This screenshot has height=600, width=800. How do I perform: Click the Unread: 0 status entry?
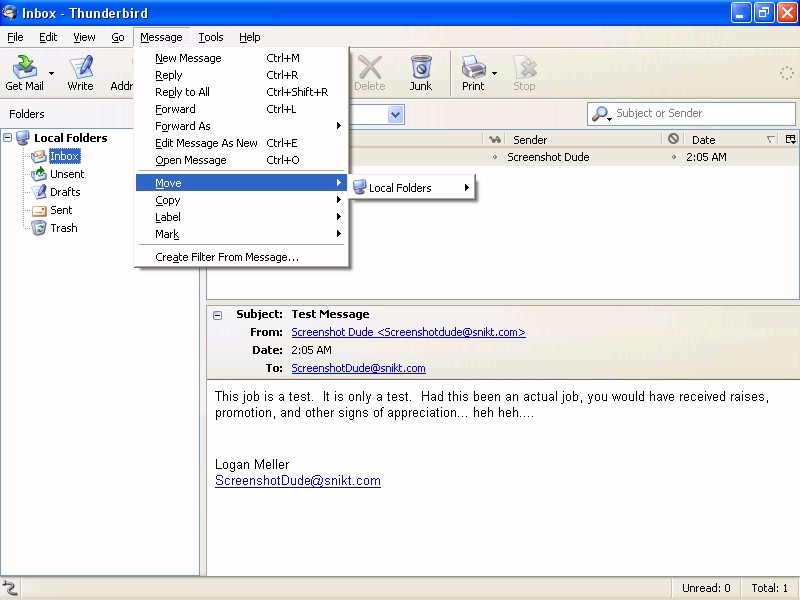[706, 588]
